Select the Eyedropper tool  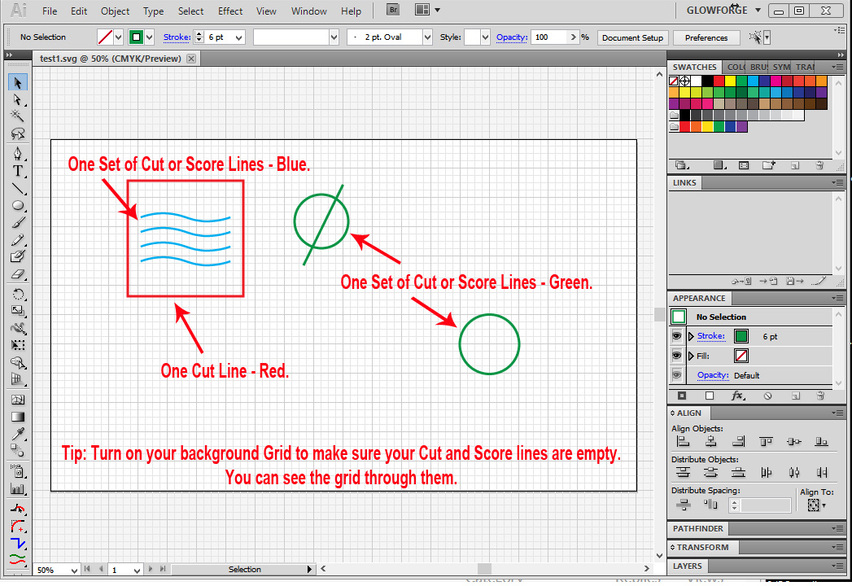(x=17, y=434)
